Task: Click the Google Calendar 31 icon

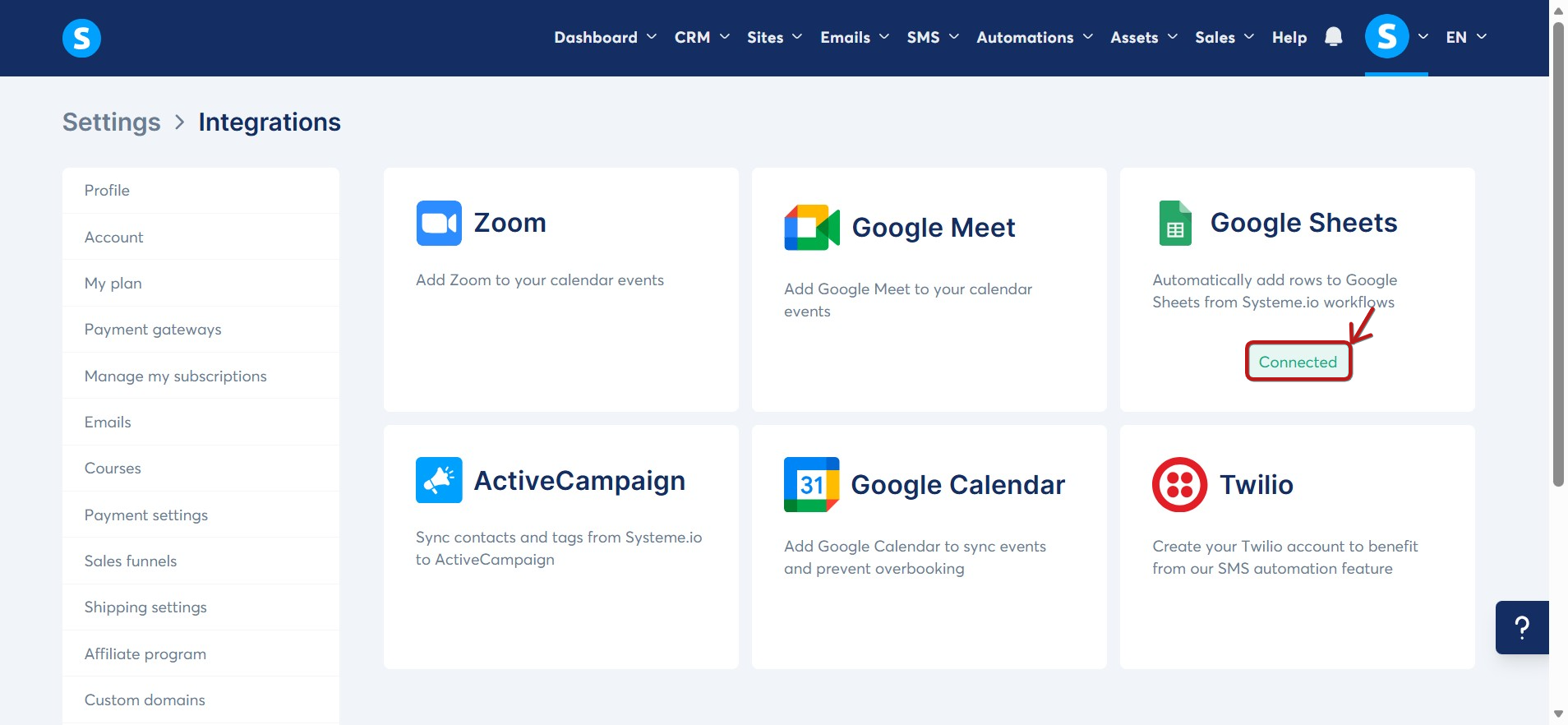Action: (811, 485)
